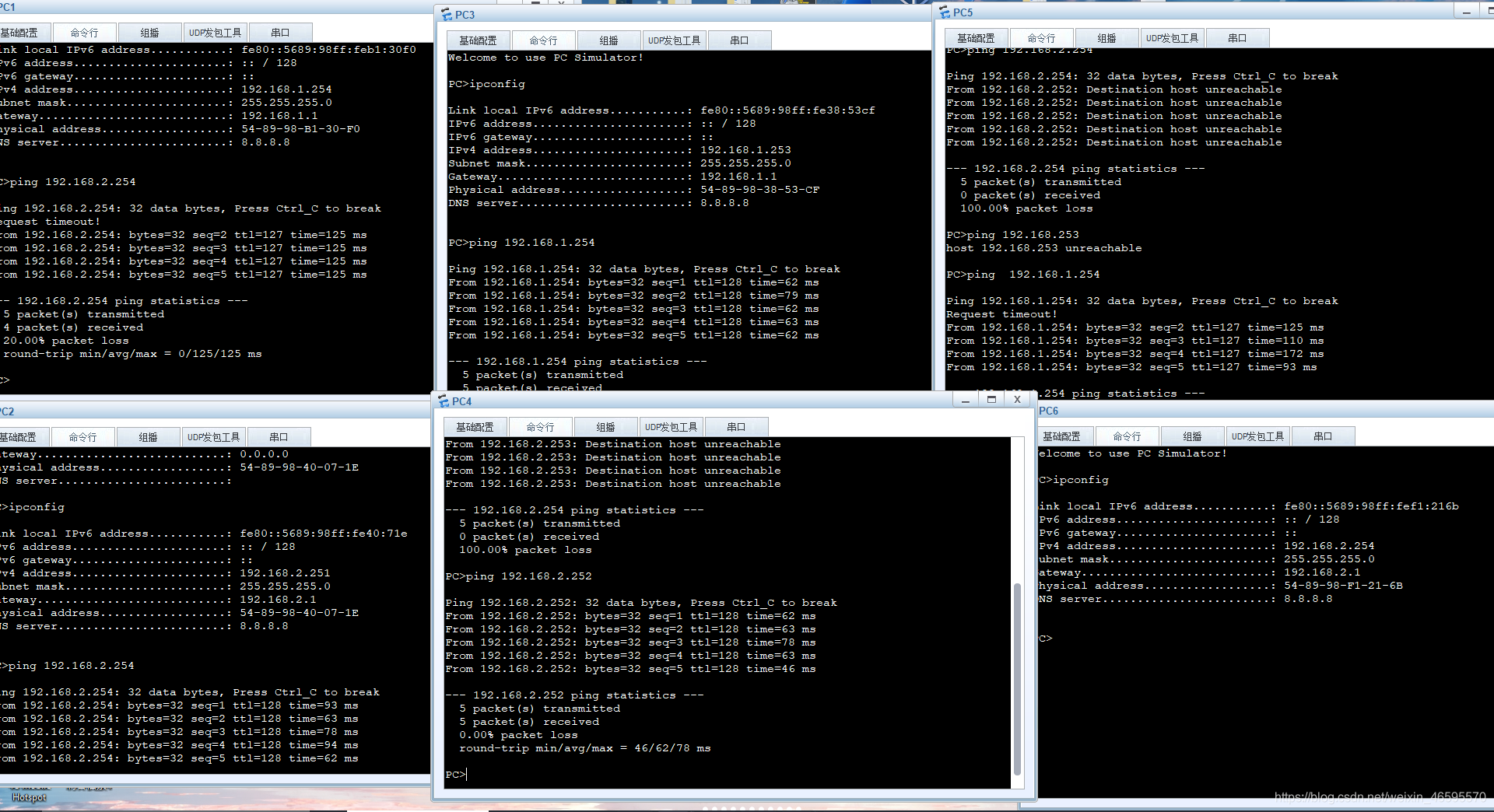Viewport: 1494px width, 812px height.
Task: Click '20.00% packet loss' in PC1
Action: [66, 341]
